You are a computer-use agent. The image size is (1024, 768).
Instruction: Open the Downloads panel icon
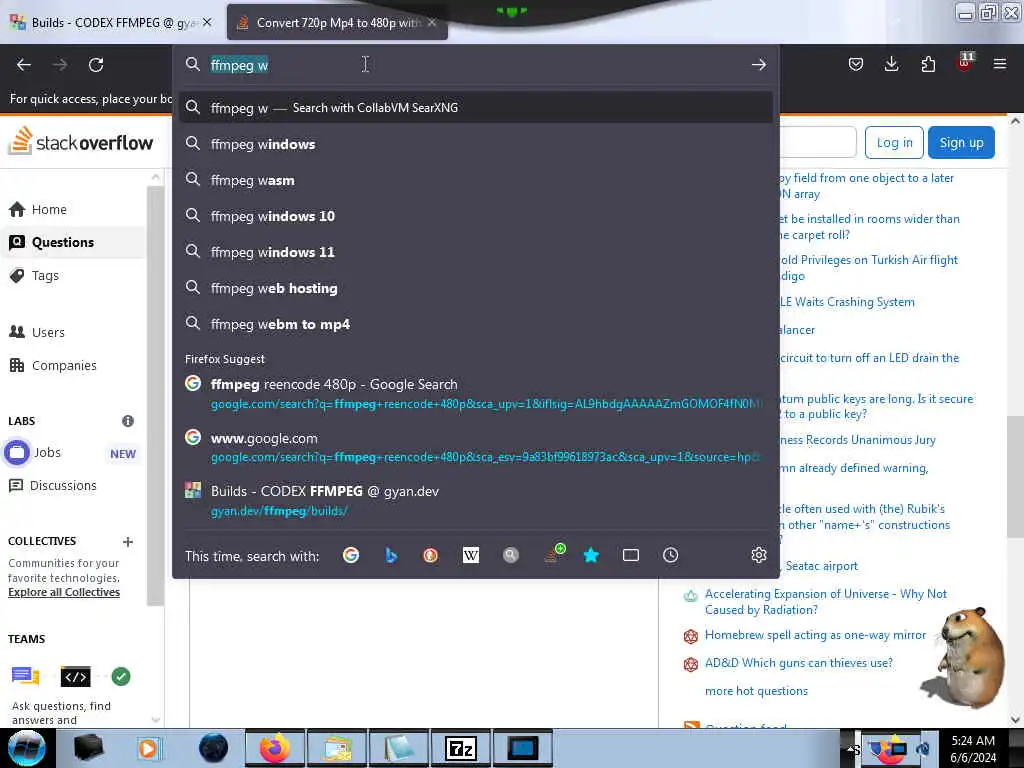891,64
